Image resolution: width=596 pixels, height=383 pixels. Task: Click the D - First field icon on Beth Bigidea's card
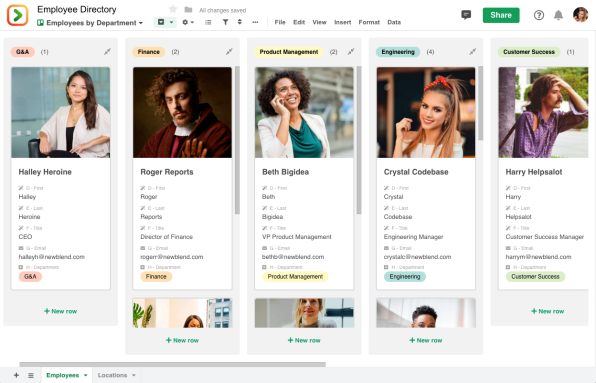(x=265, y=188)
